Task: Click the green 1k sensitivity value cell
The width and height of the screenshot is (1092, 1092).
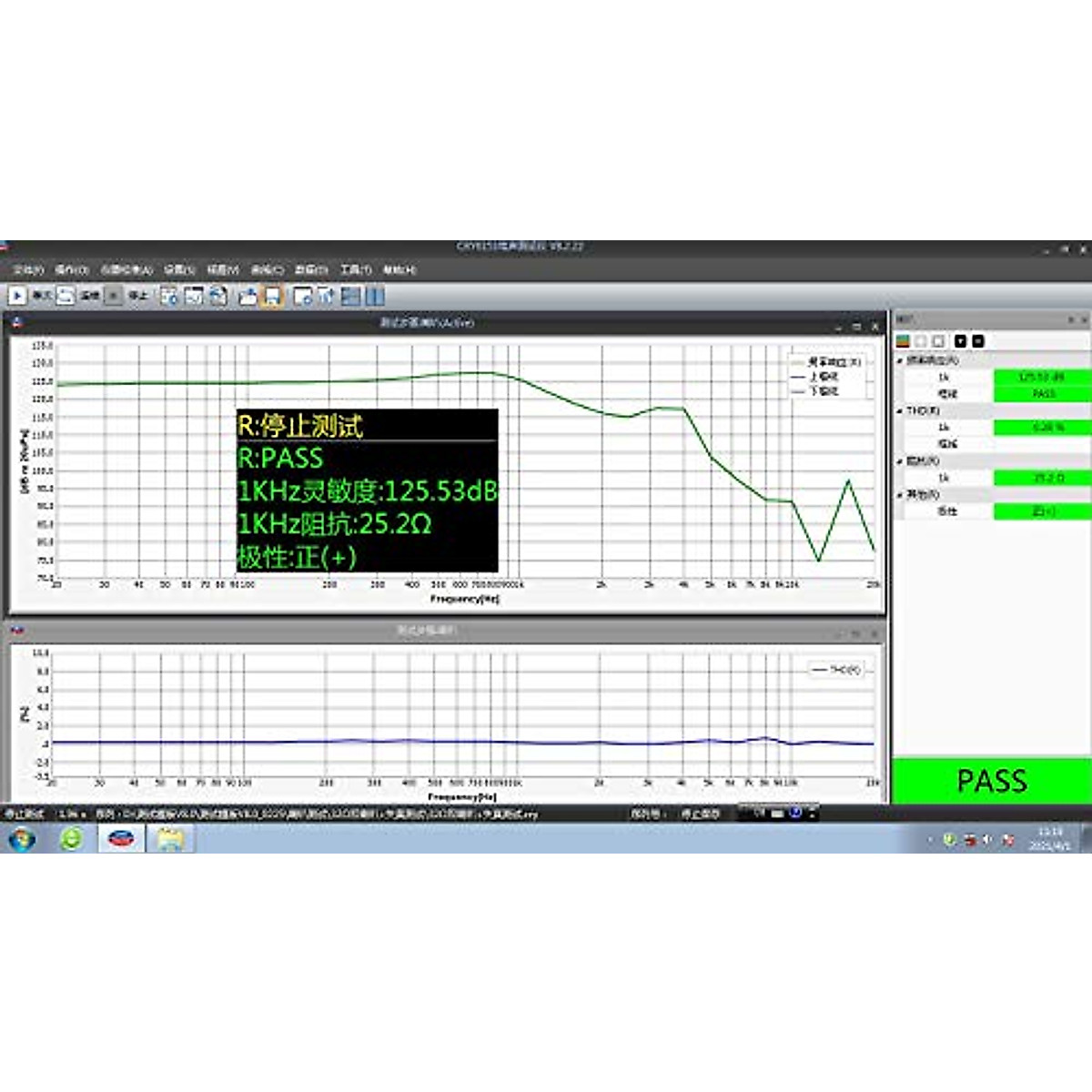Action: tap(1041, 377)
